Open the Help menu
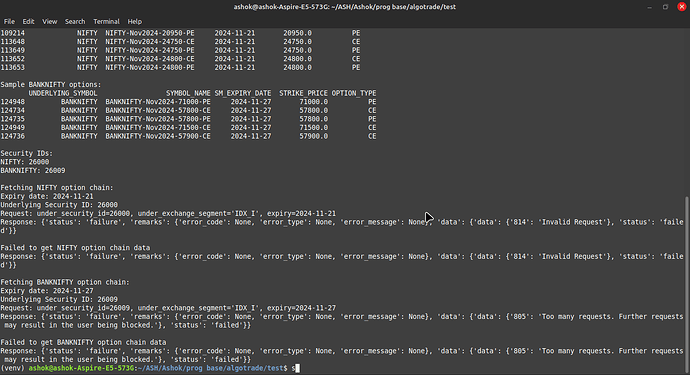This screenshot has width=690, height=375. coord(135,21)
